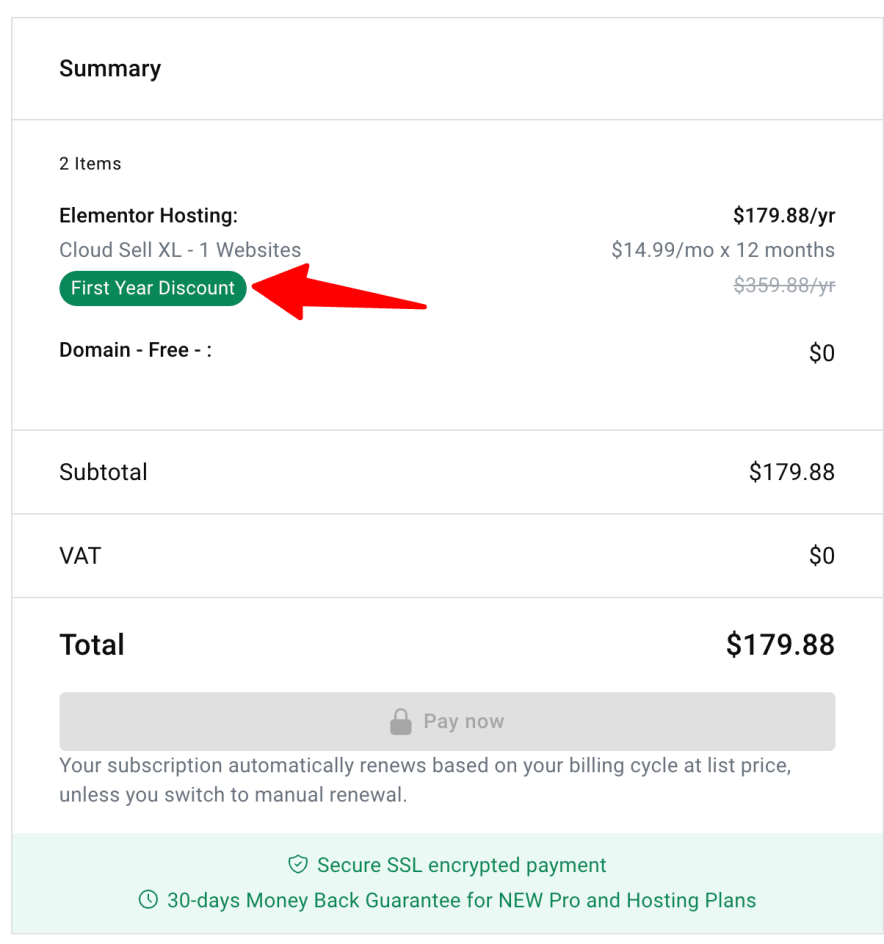The image size is (884, 944).
Task: Click the 2 Items label
Action: pyautogui.click(x=90, y=163)
